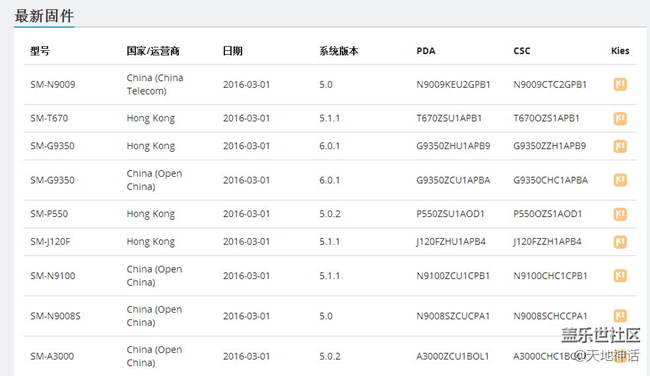Click Kies icon for SM-N9100 row
650x376 pixels.
[620, 276]
